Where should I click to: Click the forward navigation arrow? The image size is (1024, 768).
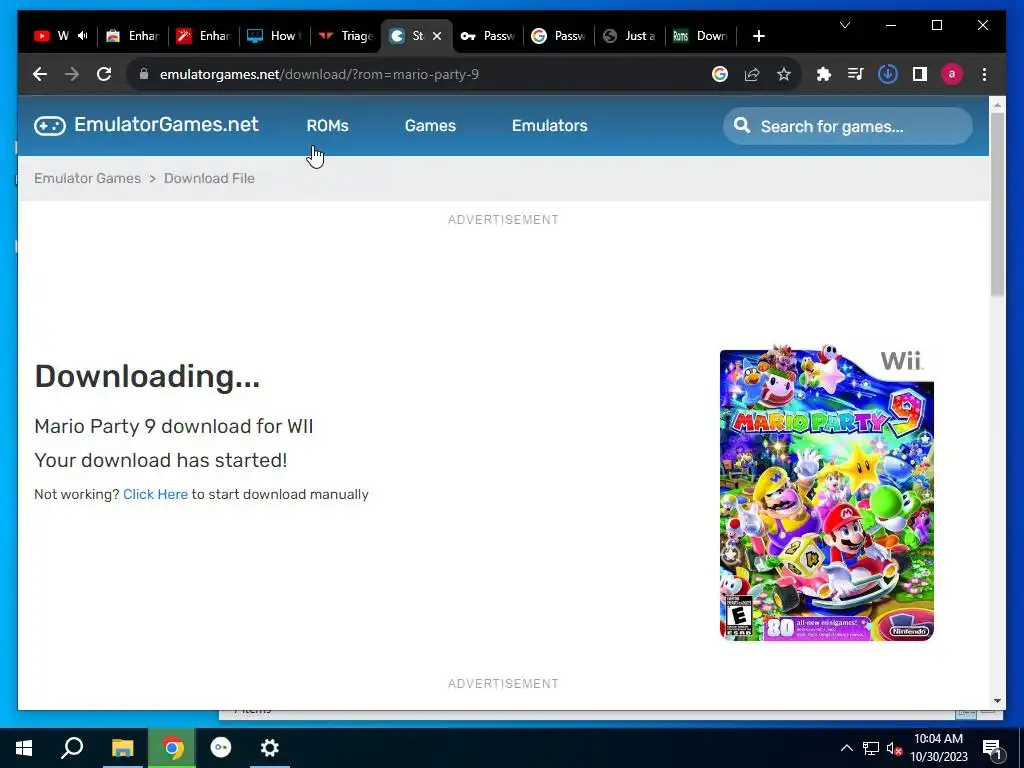(x=72, y=74)
